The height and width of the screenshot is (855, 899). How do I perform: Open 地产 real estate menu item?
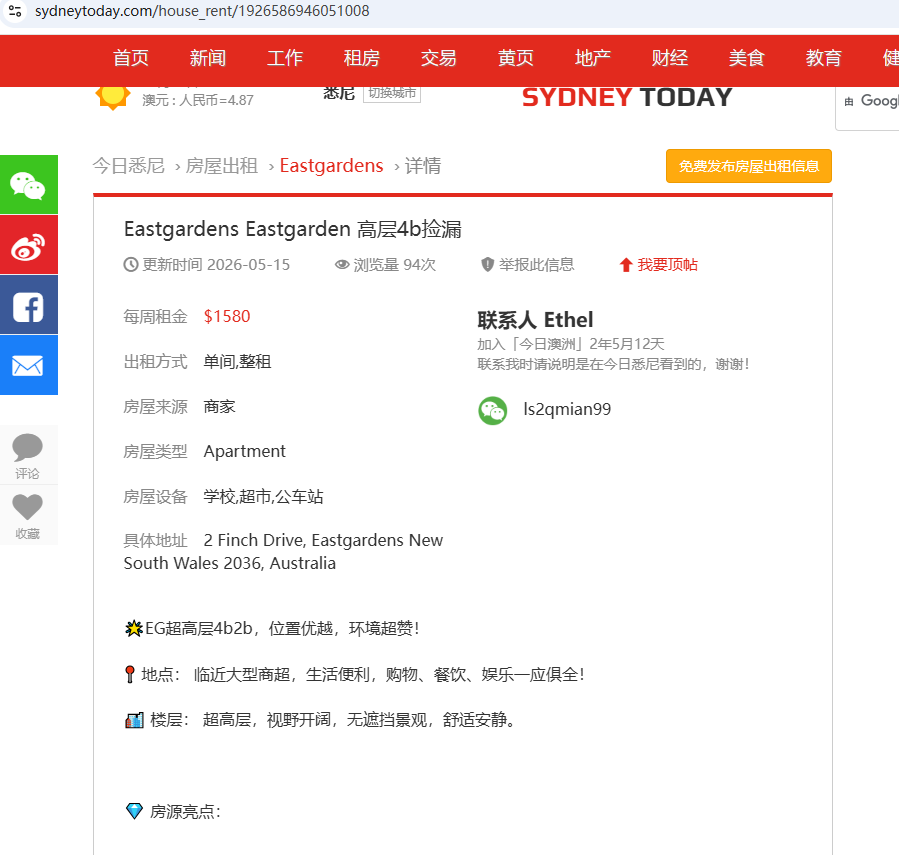(593, 58)
